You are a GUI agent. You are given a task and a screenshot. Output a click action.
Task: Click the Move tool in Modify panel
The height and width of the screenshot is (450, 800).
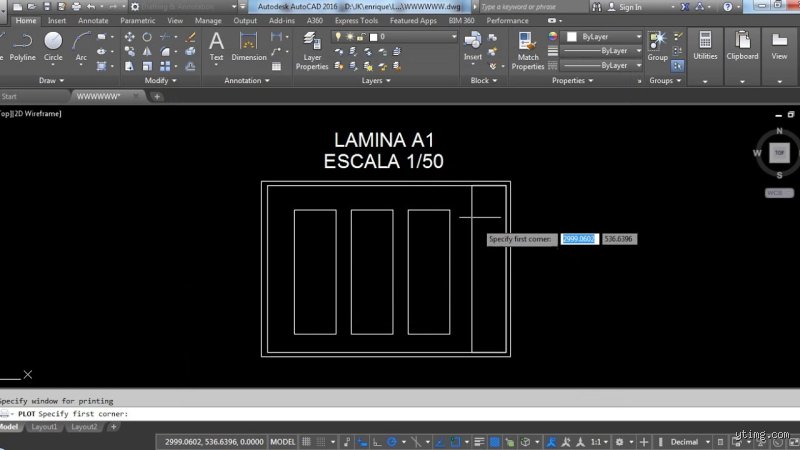coord(129,37)
